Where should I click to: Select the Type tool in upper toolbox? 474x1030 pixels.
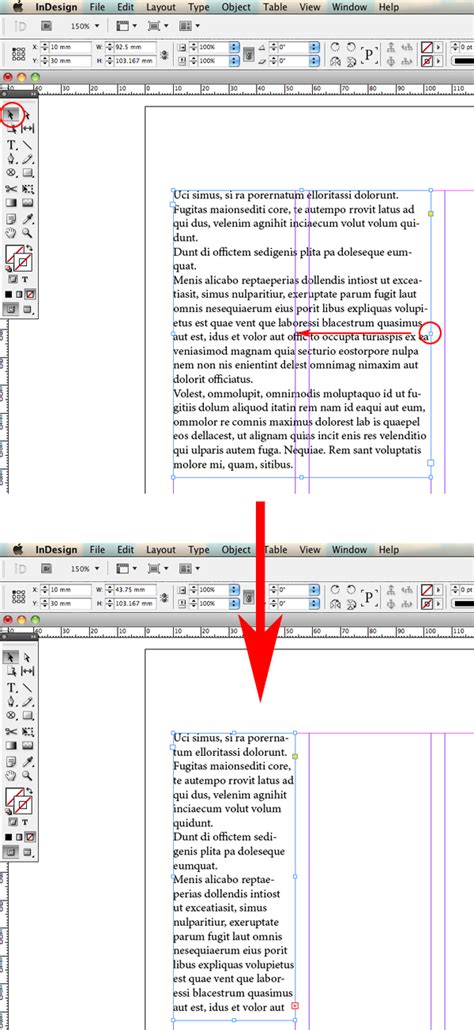click(11, 145)
